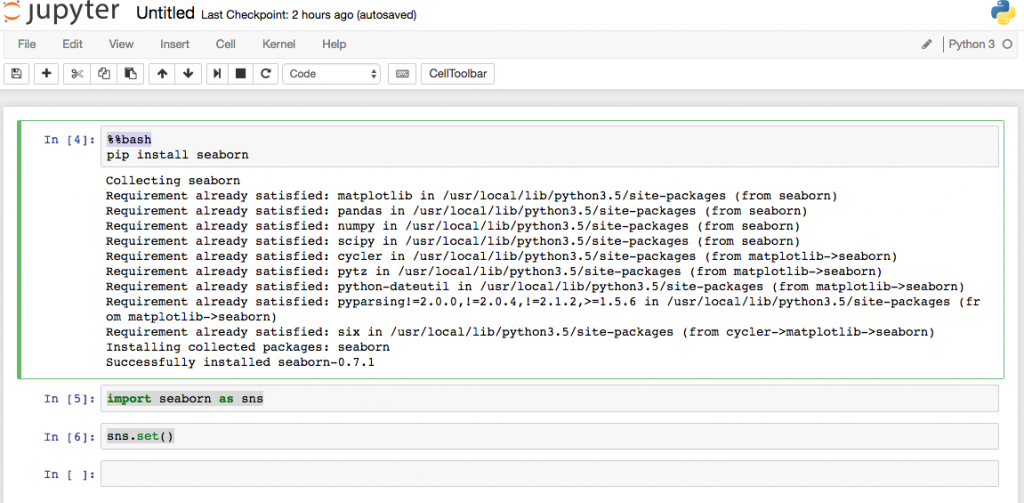This screenshot has width=1024, height=503.
Task: Open the Kernel menu
Action: coord(279,44)
